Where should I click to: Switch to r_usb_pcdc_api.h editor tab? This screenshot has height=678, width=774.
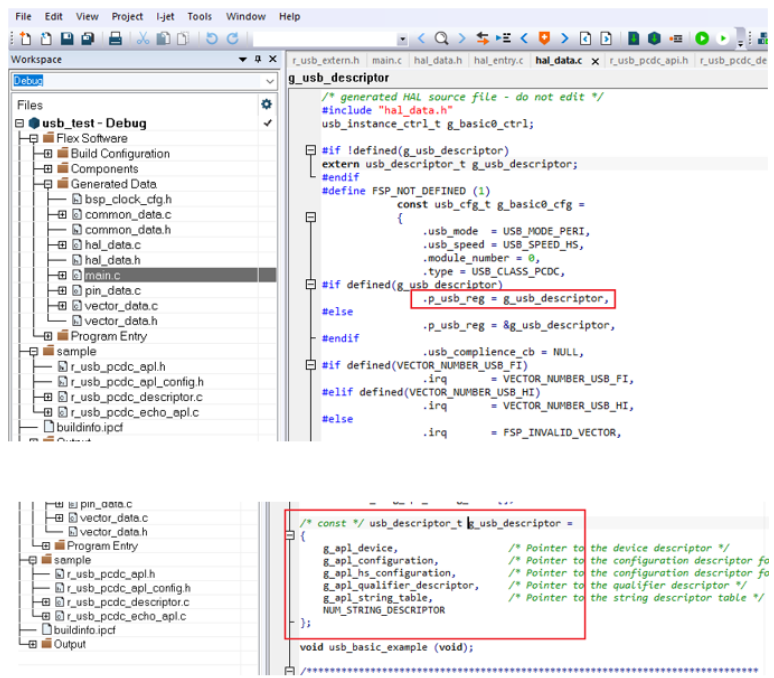pos(649,60)
